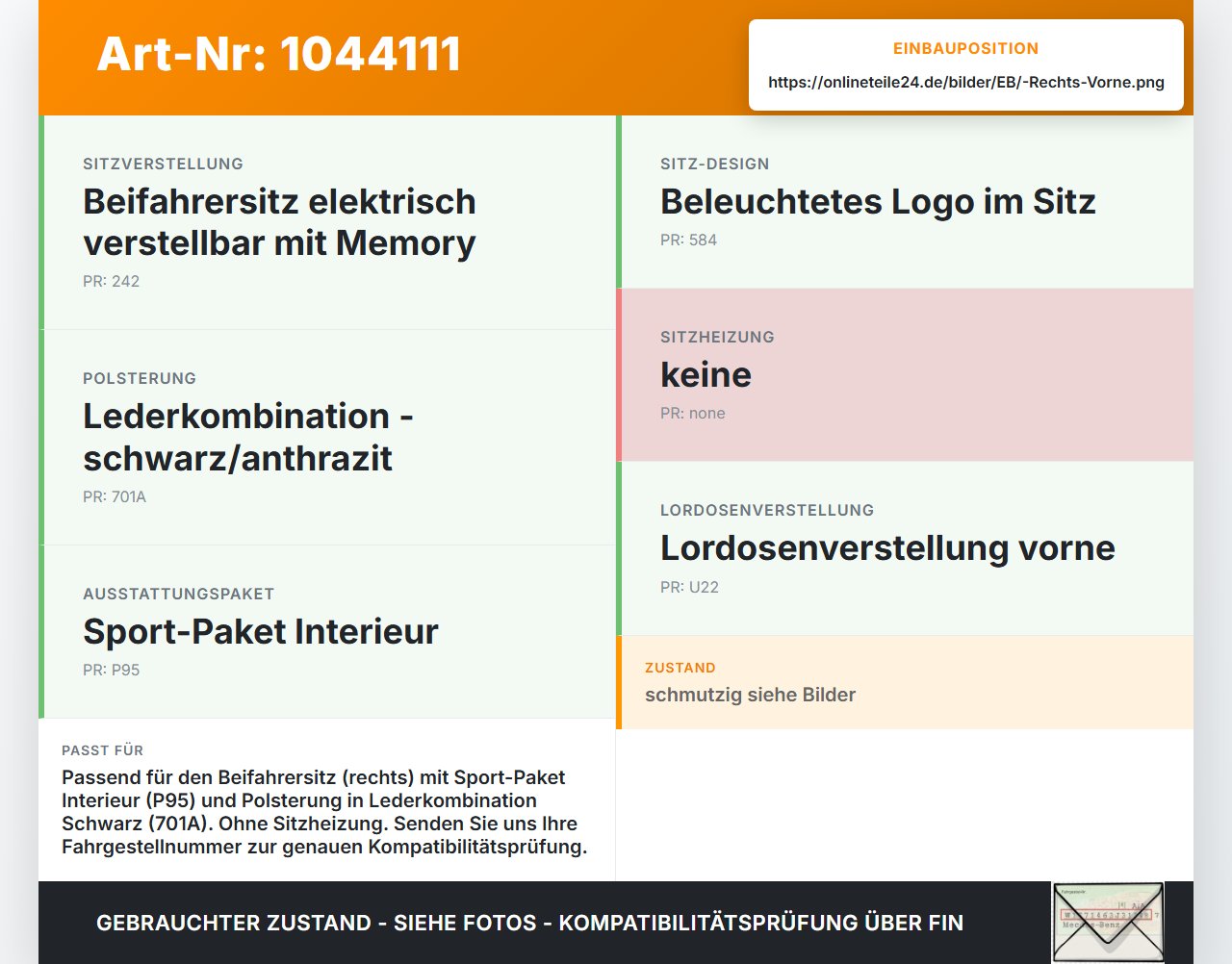The width and height of the screenshot is (1232, 964).
Task: Click the POLSTERUNG label
Action: 140,378
